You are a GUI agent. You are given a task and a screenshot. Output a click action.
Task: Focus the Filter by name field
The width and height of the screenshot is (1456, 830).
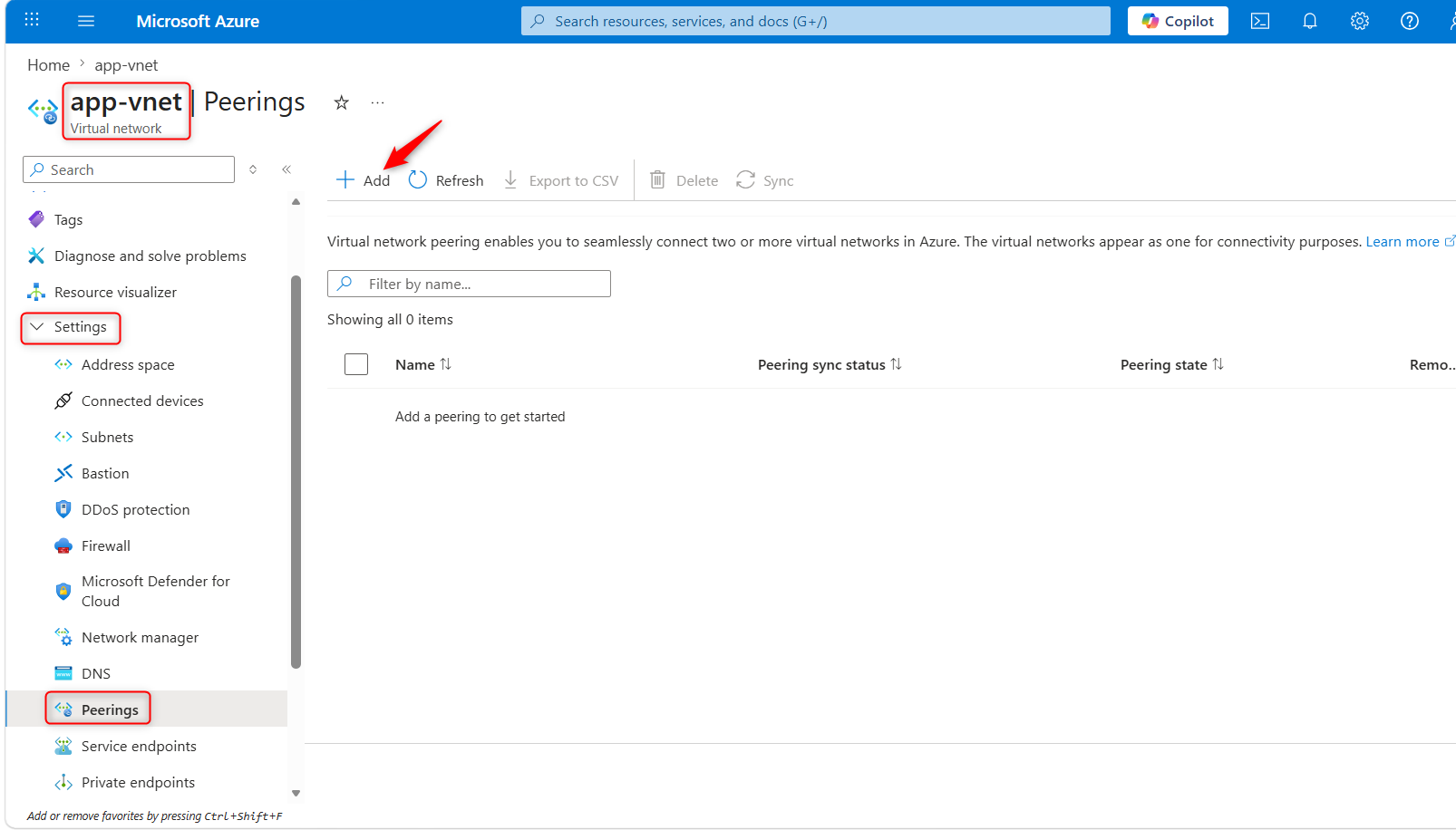click(469, 284)
